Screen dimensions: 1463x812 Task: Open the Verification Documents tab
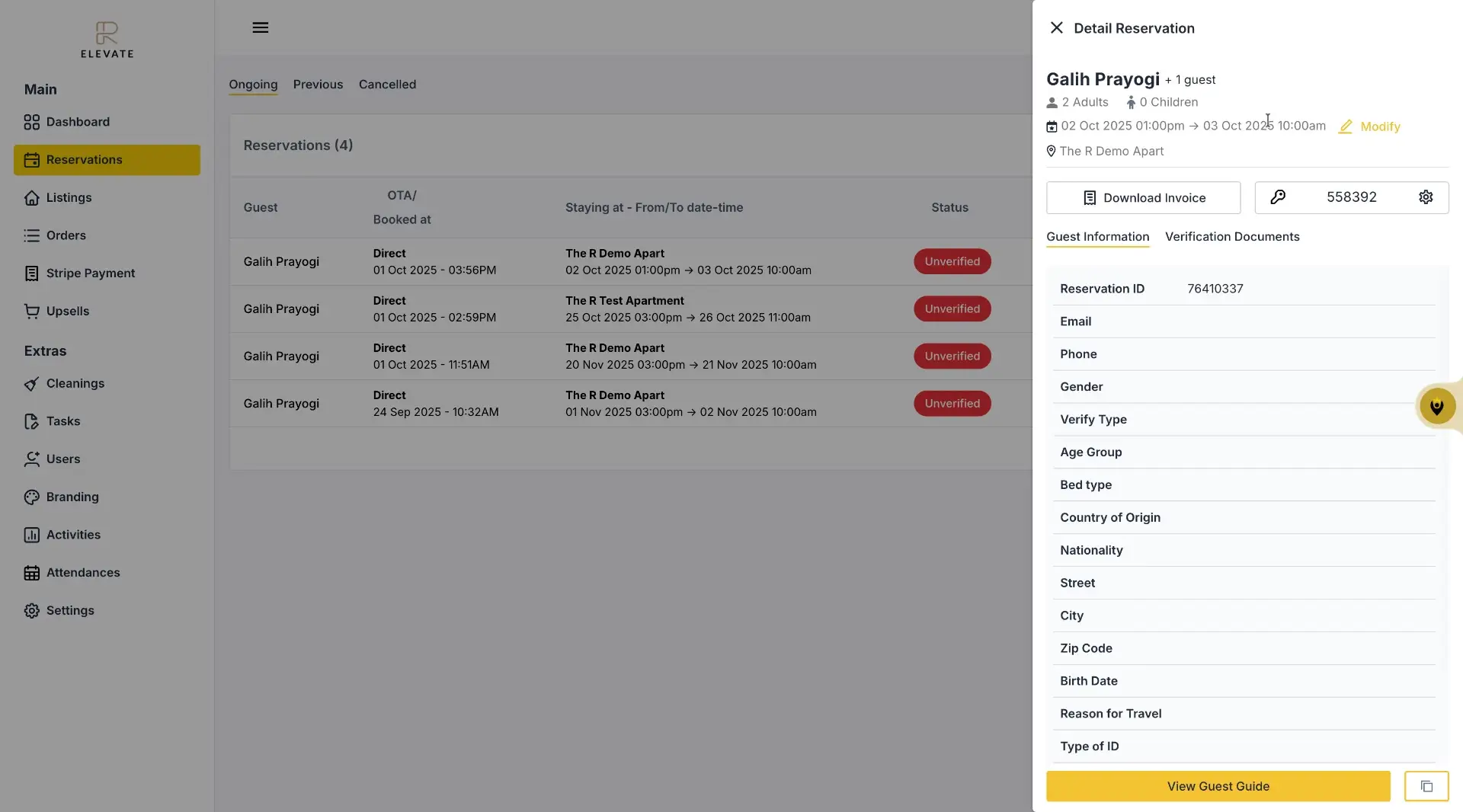tap(1233, 236)
